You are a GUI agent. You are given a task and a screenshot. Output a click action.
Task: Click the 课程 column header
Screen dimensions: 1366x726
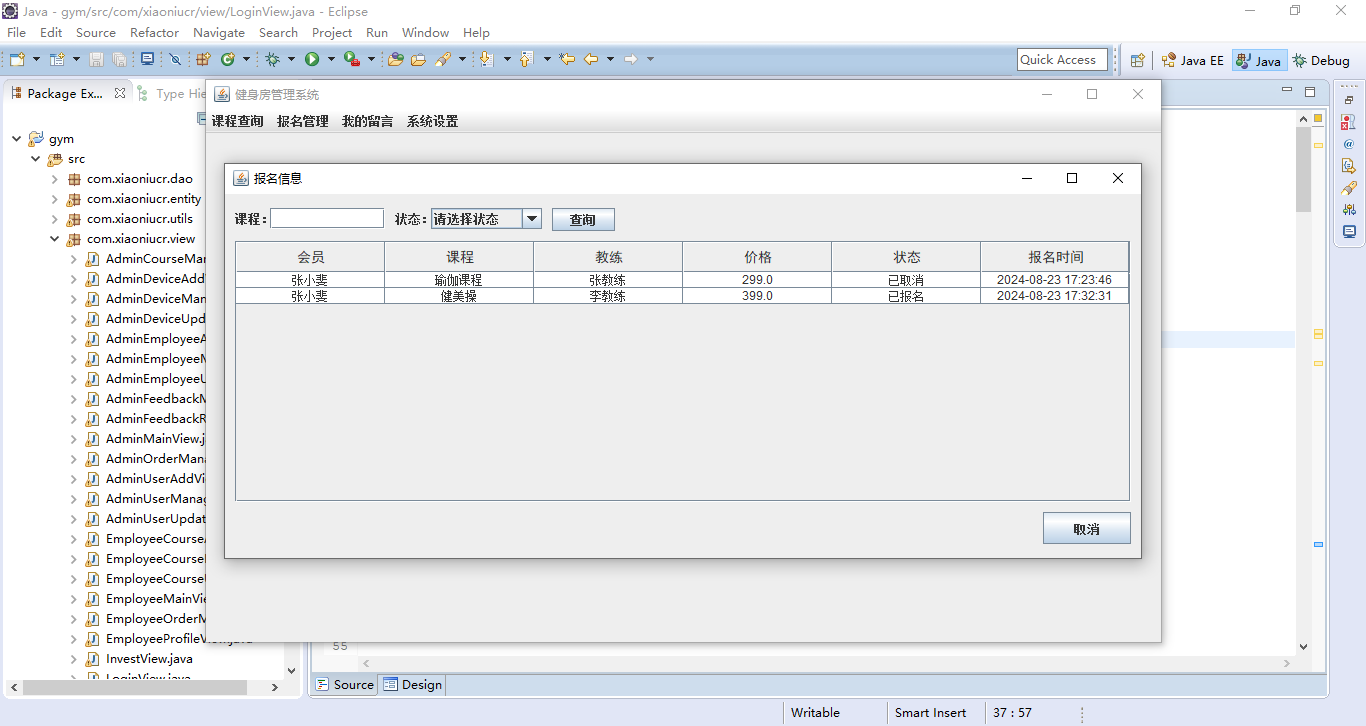(459, 257)
